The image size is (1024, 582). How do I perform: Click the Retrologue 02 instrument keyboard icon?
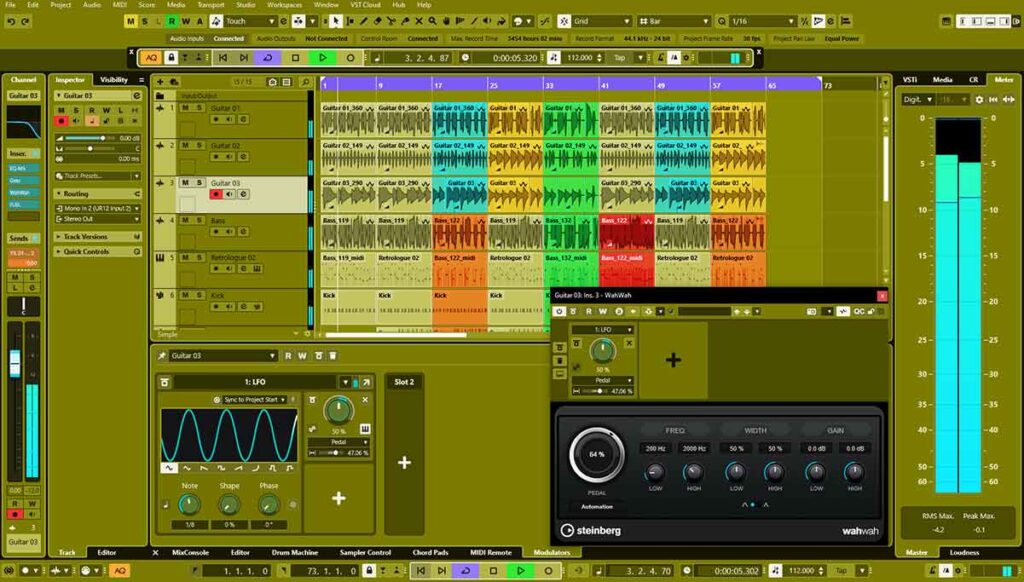255,267
